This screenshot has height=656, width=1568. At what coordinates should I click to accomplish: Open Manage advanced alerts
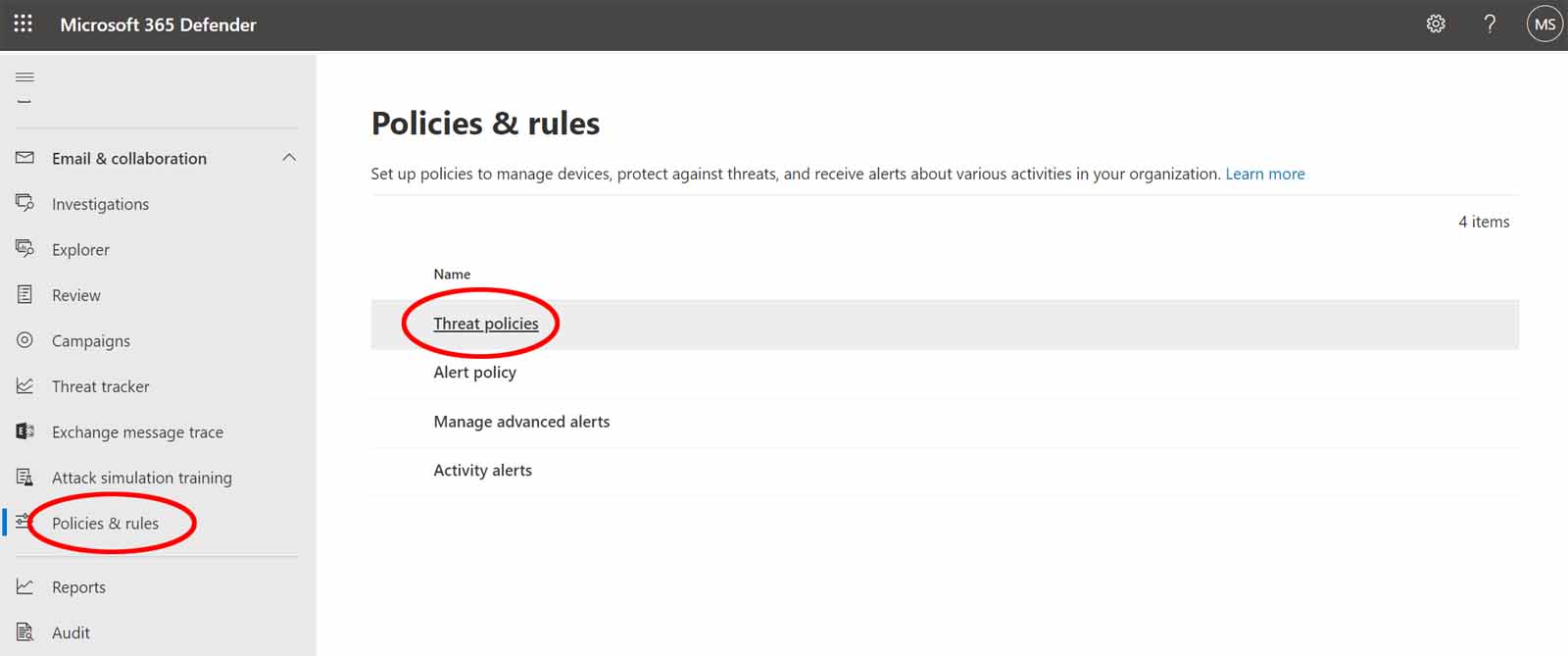coord(521,421)
